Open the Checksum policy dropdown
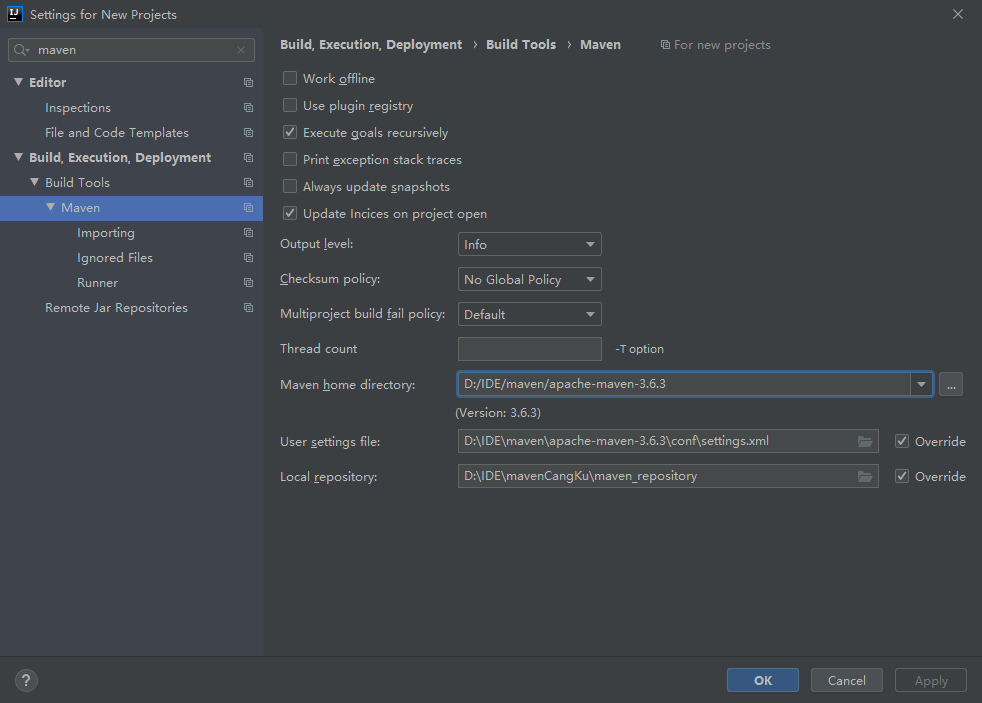 pyautogui.click(x=530, y=279)
